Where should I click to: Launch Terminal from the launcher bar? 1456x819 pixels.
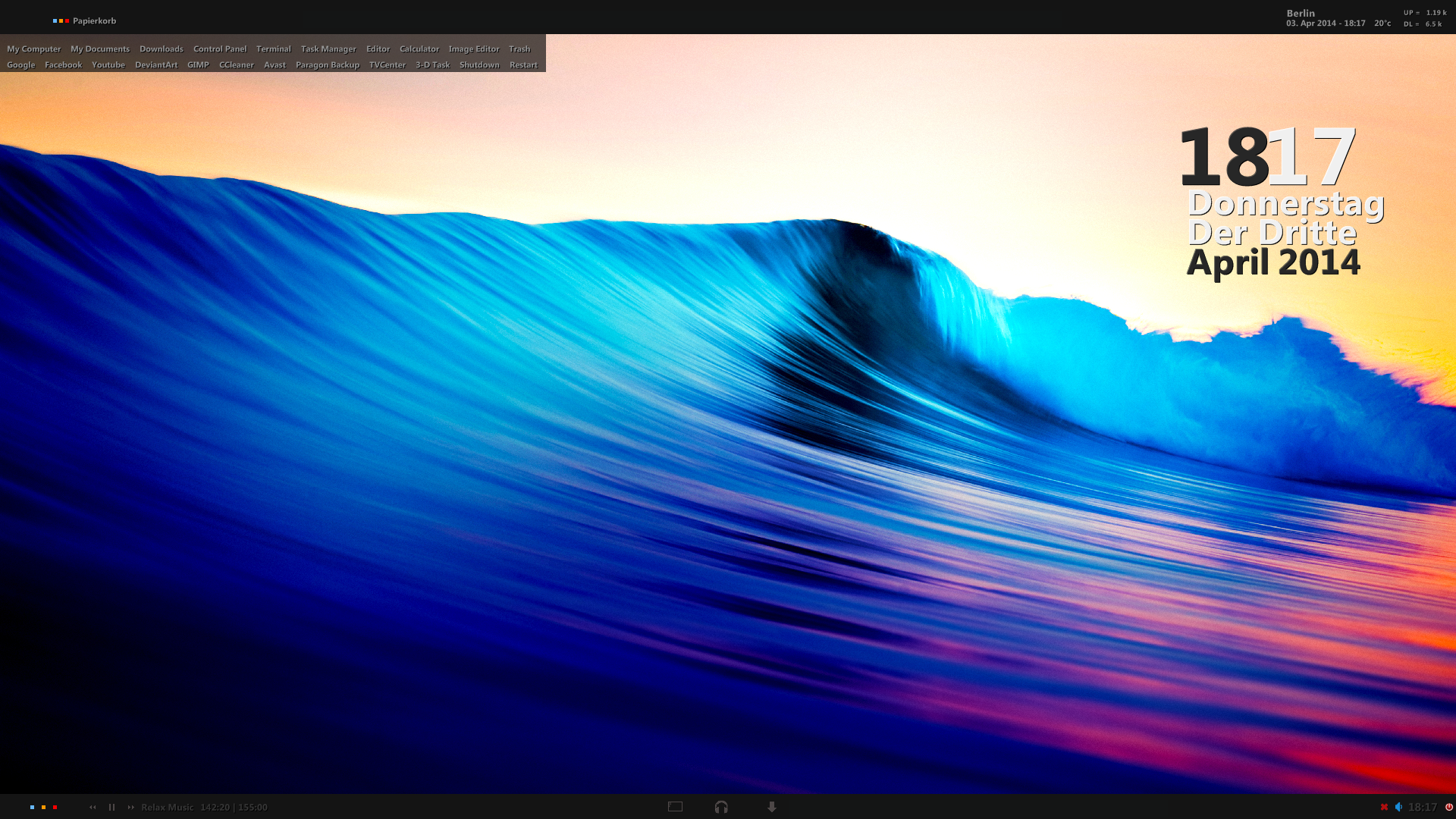274,49
